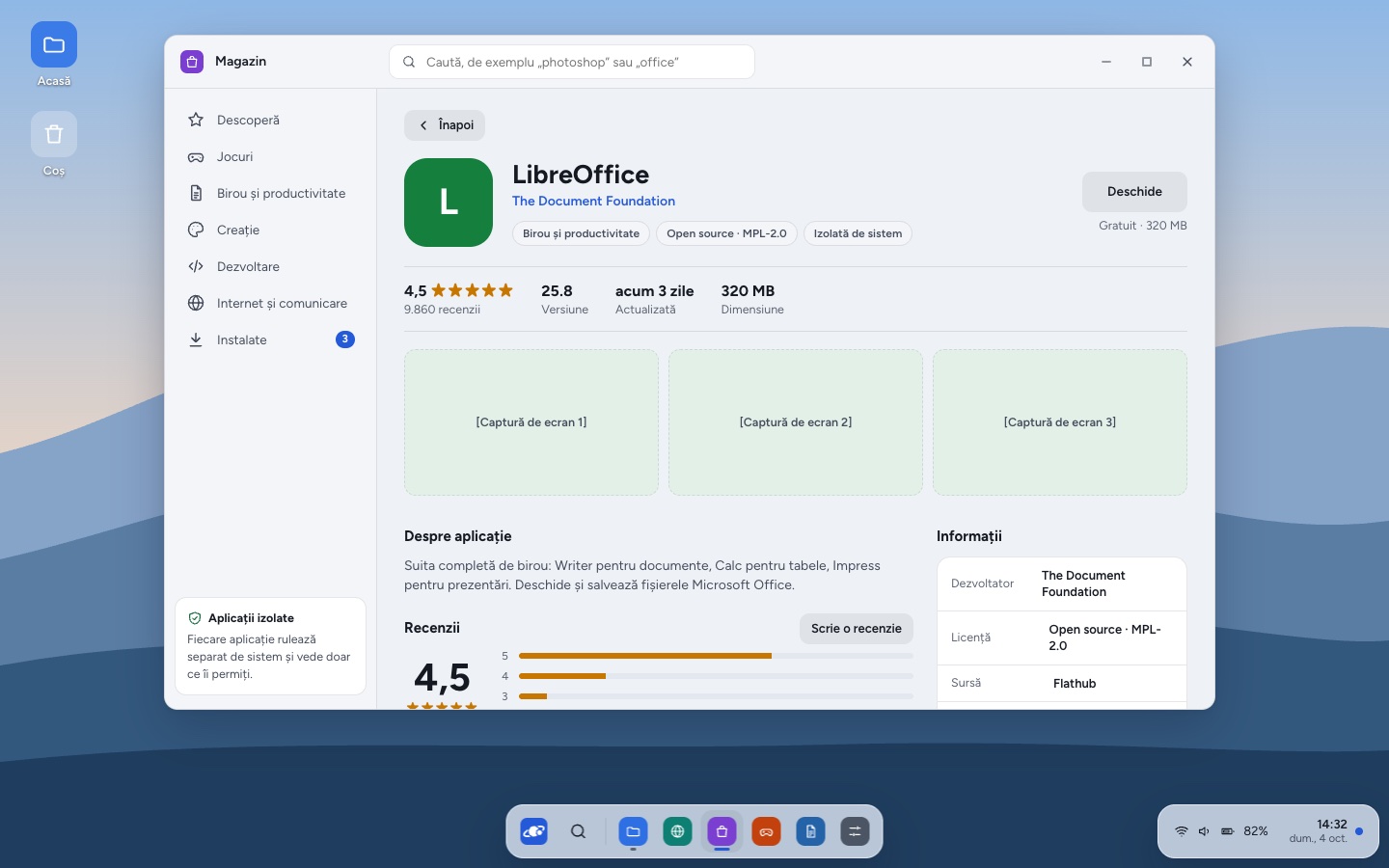The image size is (1389, 868).
Task: Click the Magazin store icon in dock
Action: [722, 831]
